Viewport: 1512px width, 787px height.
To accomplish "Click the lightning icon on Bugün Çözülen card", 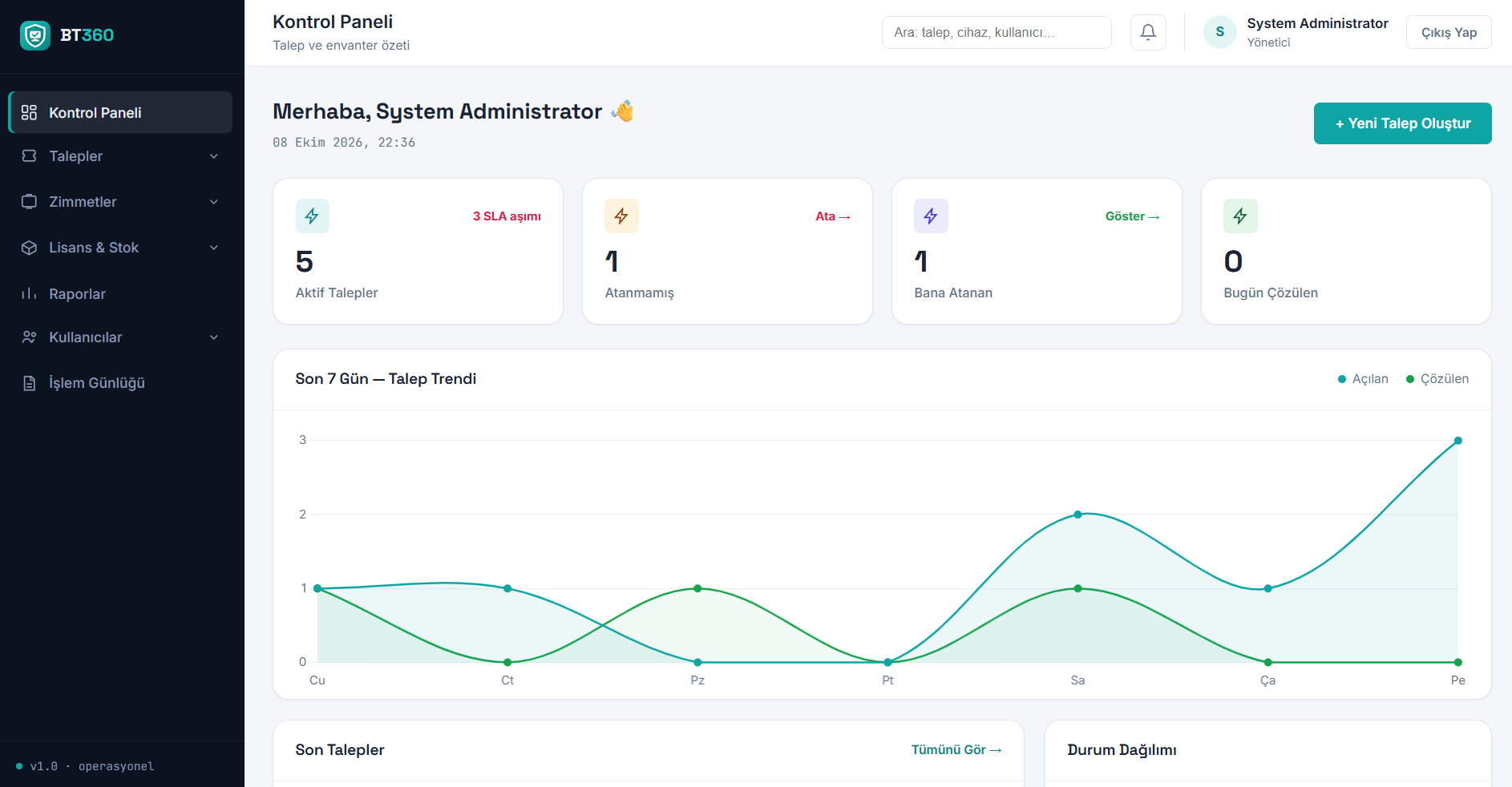I will point(1240,216).
